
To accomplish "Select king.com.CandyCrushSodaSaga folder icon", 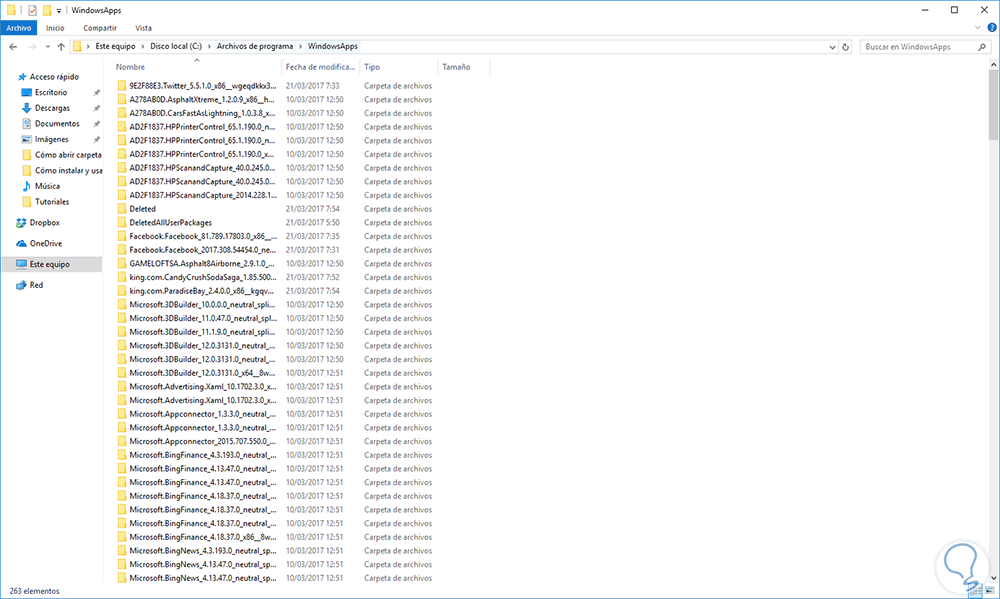I will 121,277.
